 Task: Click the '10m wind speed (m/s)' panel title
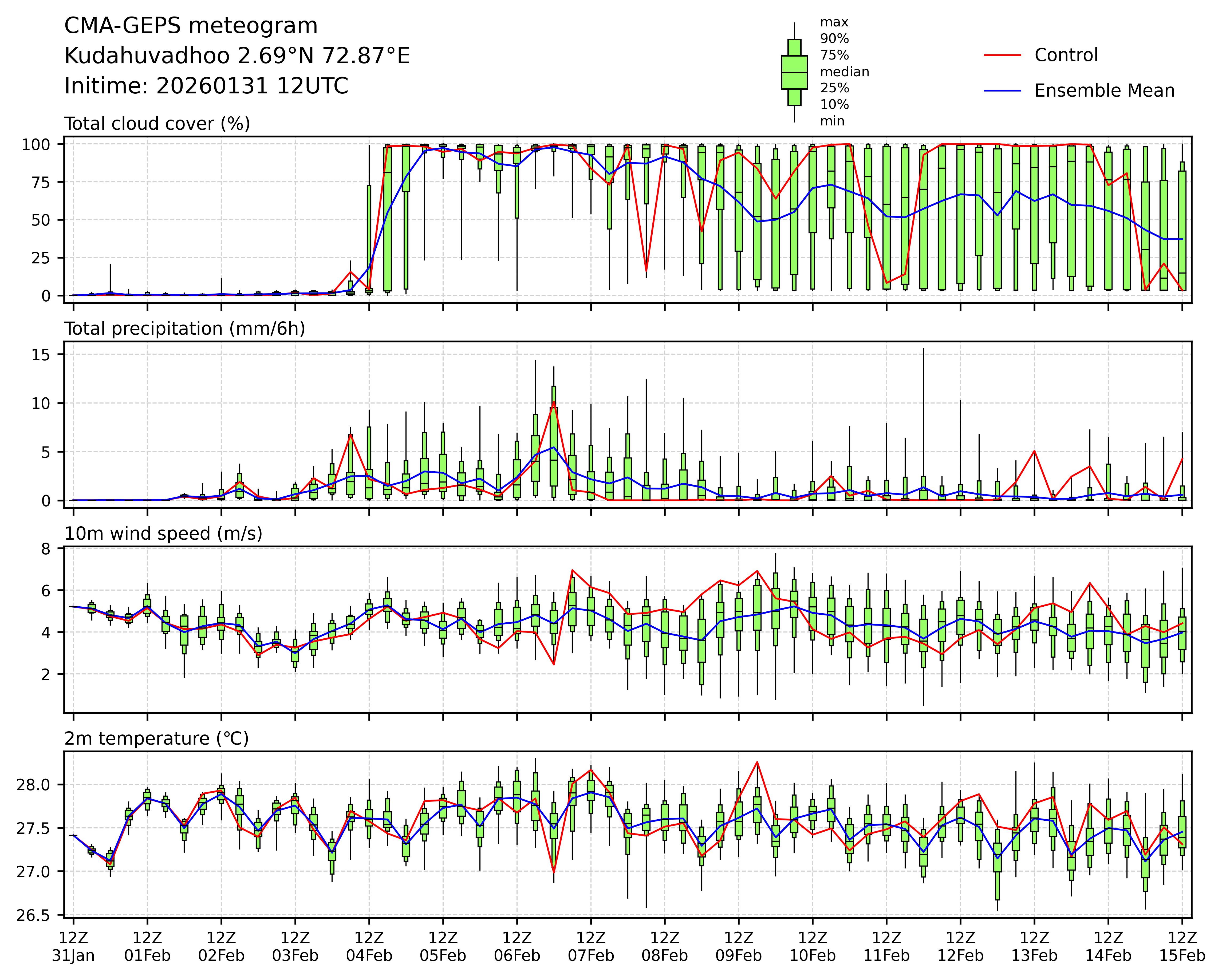click(x=163, y=533)
